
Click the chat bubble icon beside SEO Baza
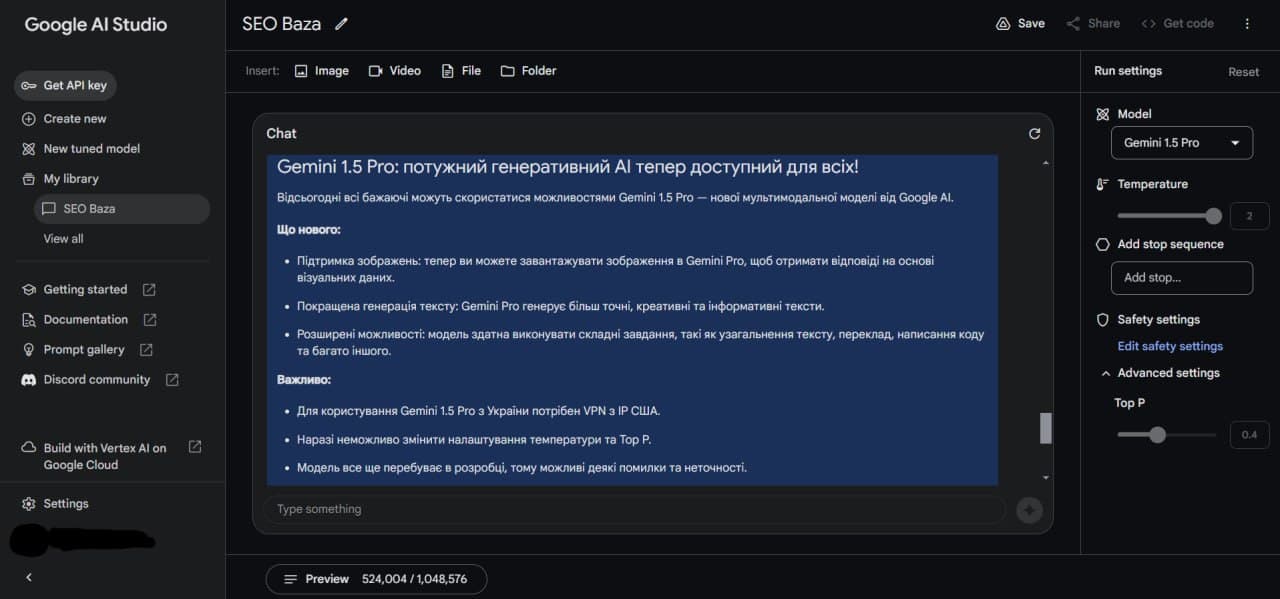(48, 209)
